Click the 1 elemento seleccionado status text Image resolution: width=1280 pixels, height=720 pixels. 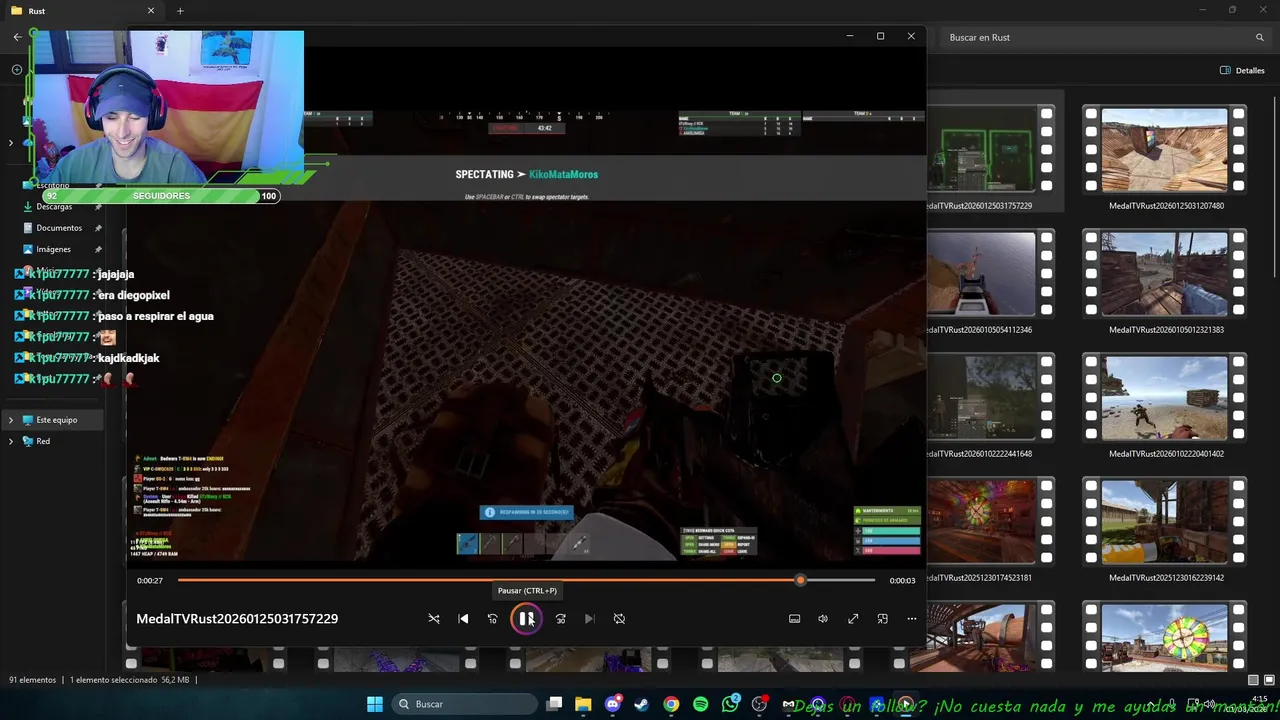(x=115, y=680)
